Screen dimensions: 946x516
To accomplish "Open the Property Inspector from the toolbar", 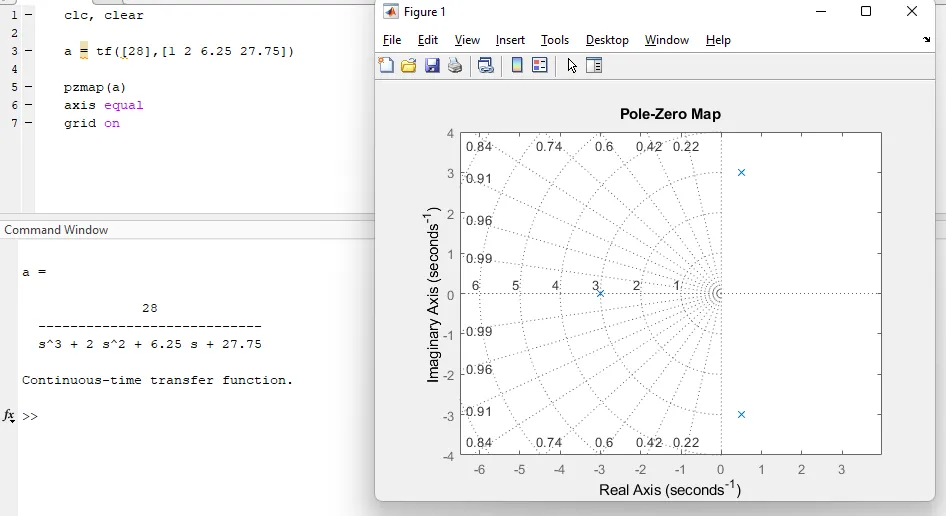I will point(594,66).
